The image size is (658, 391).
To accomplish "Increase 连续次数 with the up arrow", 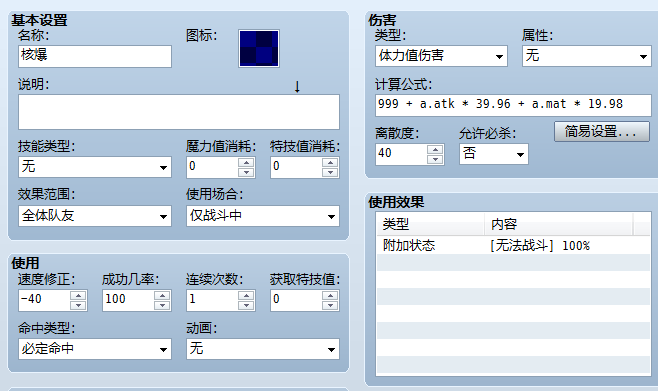I will [x=246, y=295].
